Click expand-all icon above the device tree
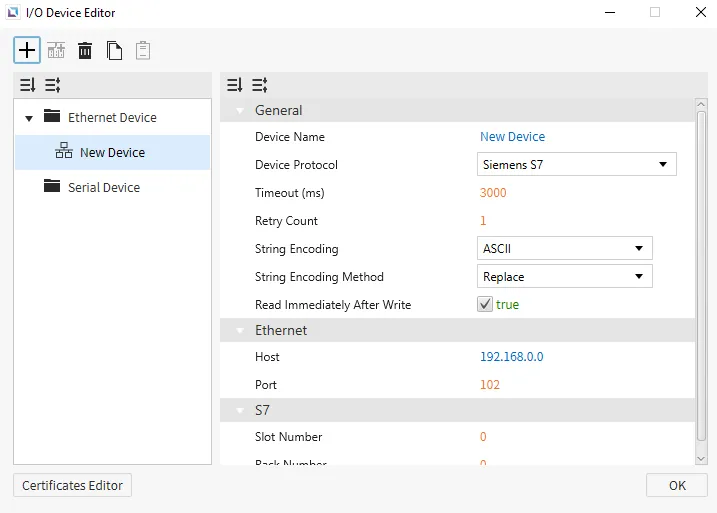This screenshot has height=513, width=717. 53,85
